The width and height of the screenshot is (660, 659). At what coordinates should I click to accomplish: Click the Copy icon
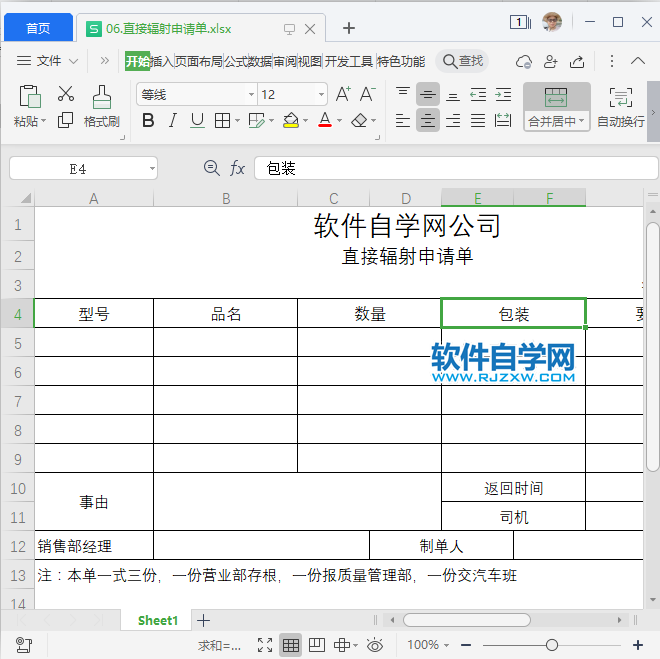[x=65, y=120]
